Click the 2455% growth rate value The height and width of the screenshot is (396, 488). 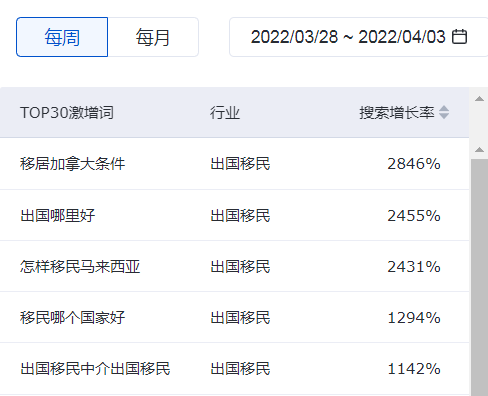414,215
